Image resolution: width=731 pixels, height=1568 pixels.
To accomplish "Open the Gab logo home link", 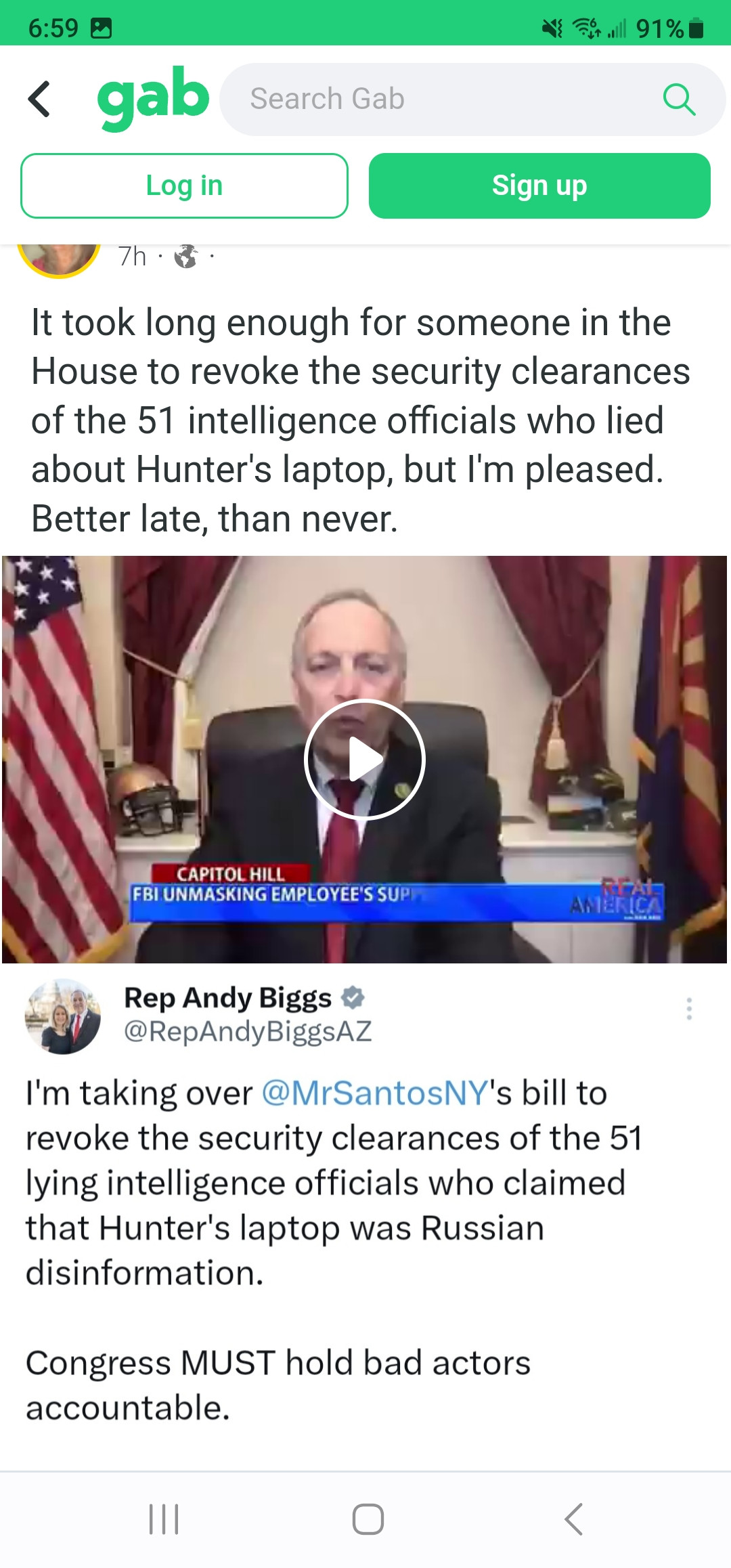I will (153, 98).
